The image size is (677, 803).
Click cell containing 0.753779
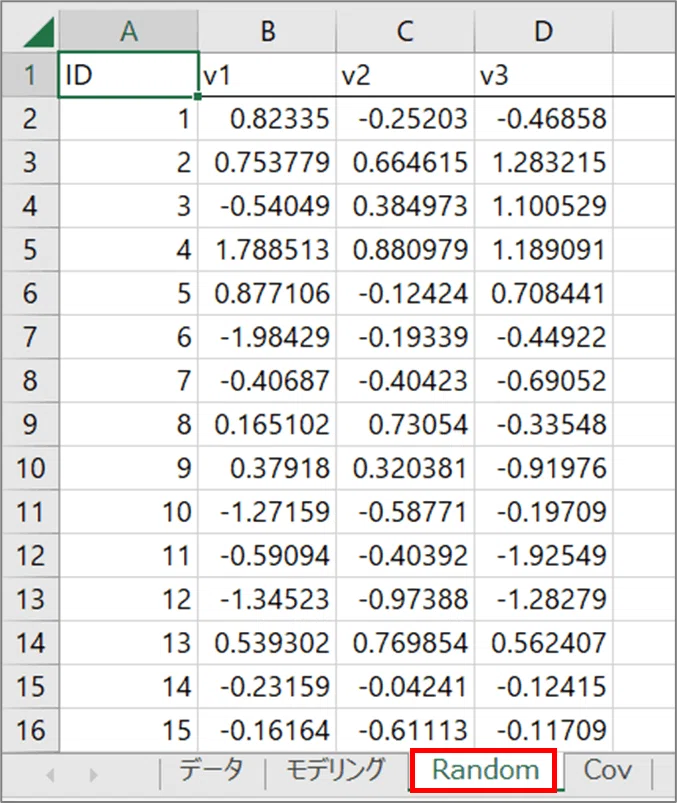click(267, 162)
